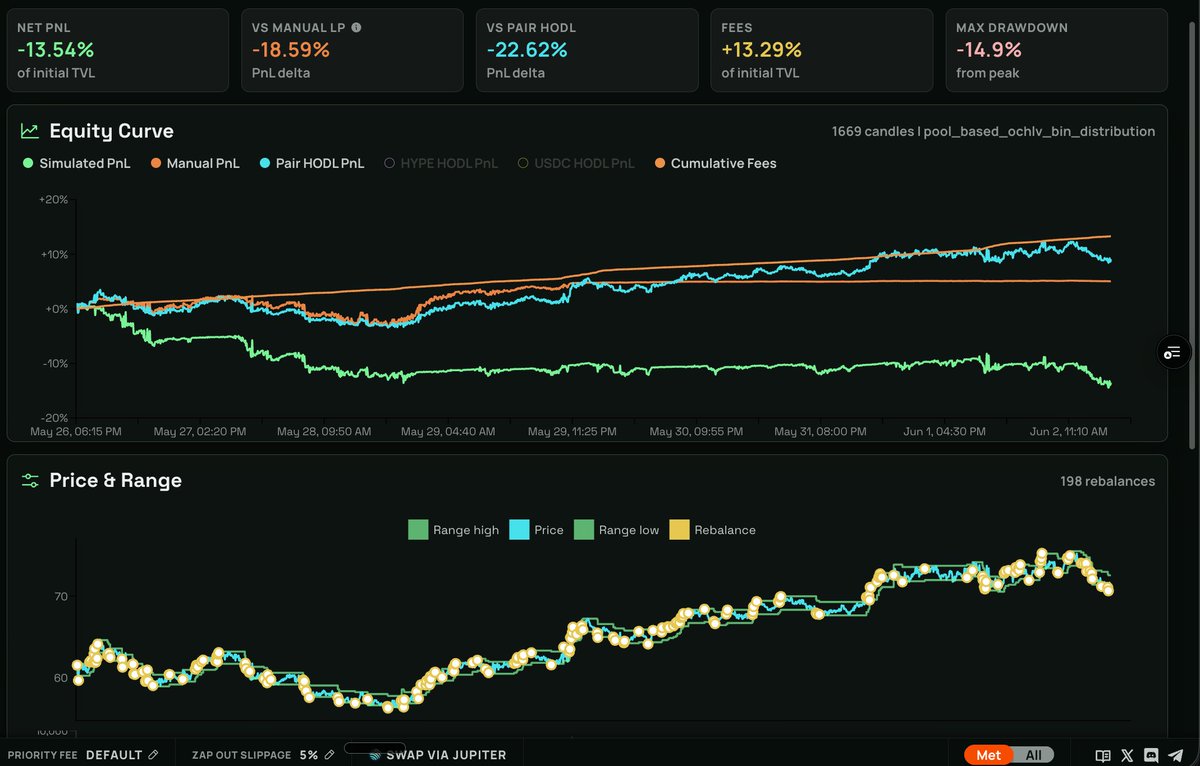Click the DEFAULT priority fee value
Image resolution: width=1200 pixels, height=766 pixels.
point(114,755)
